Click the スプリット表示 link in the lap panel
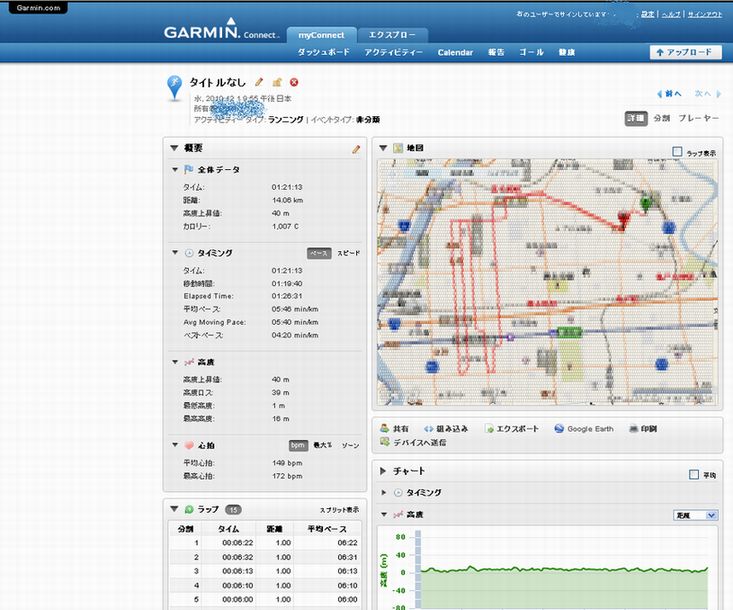The image size is (733, 610). 339,510
